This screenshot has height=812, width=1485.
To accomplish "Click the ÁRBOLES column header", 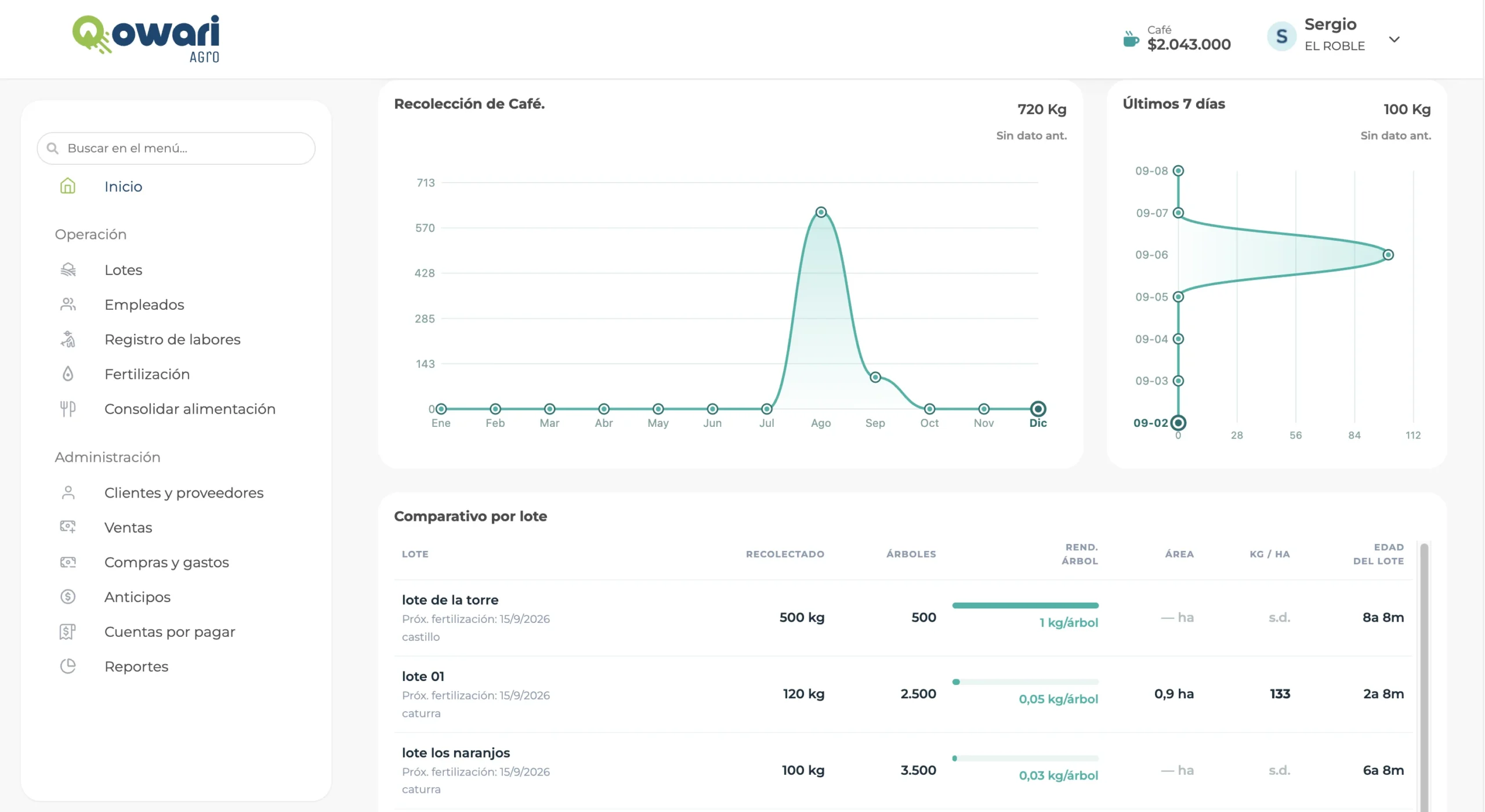I will click(911, 554).
